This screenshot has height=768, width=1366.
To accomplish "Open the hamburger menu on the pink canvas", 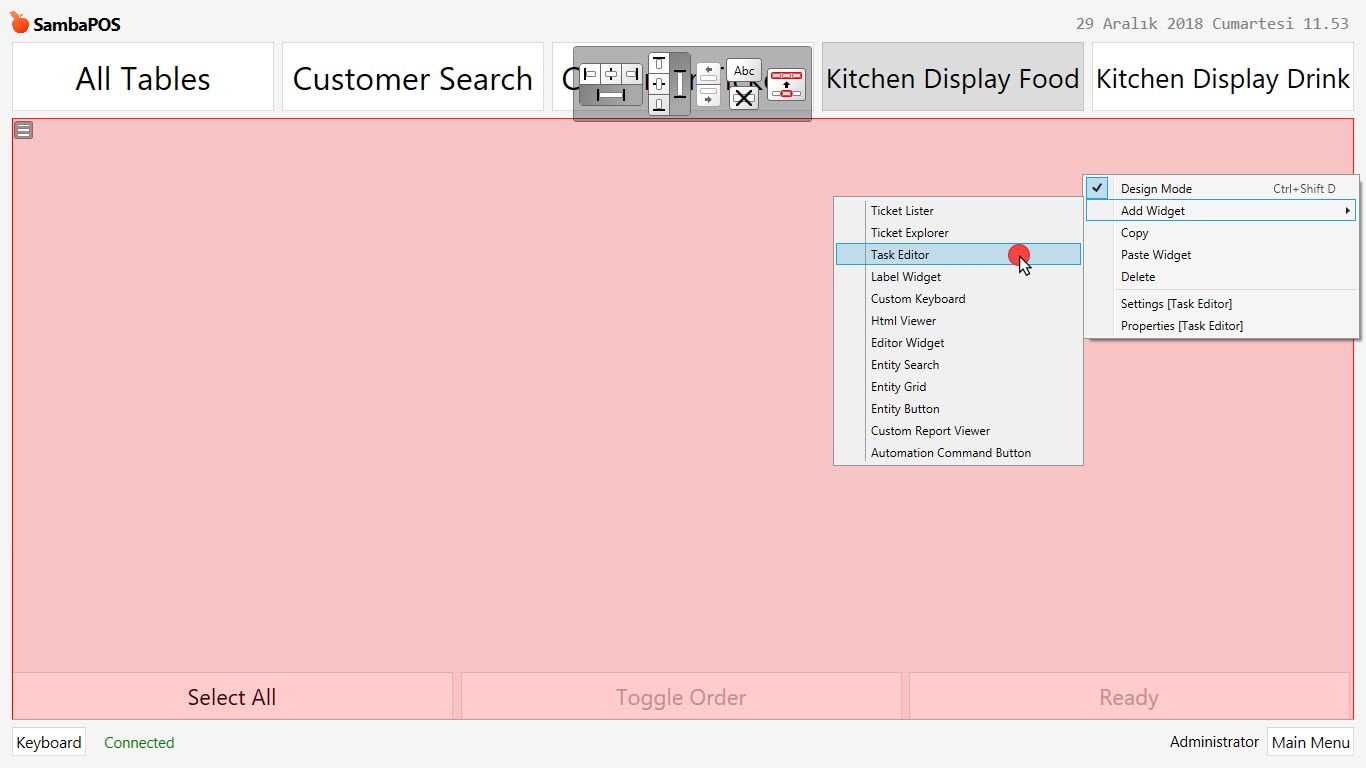I will pos(23,129).
